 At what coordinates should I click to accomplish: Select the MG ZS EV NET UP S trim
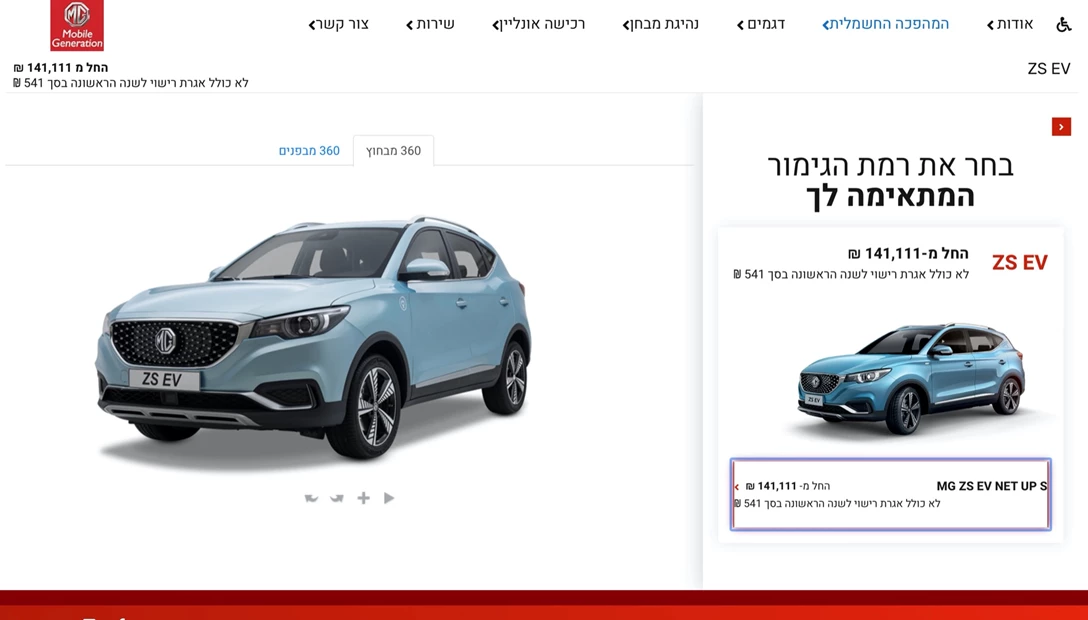point(891,494)
